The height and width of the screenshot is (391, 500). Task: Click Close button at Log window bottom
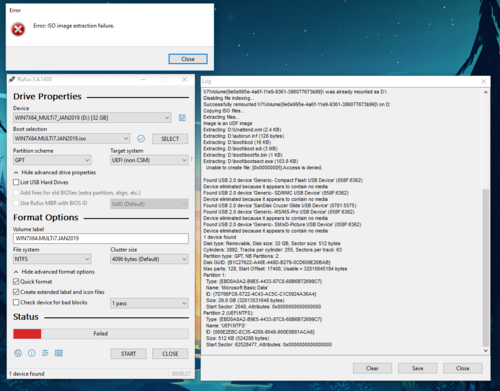(463, 368)
